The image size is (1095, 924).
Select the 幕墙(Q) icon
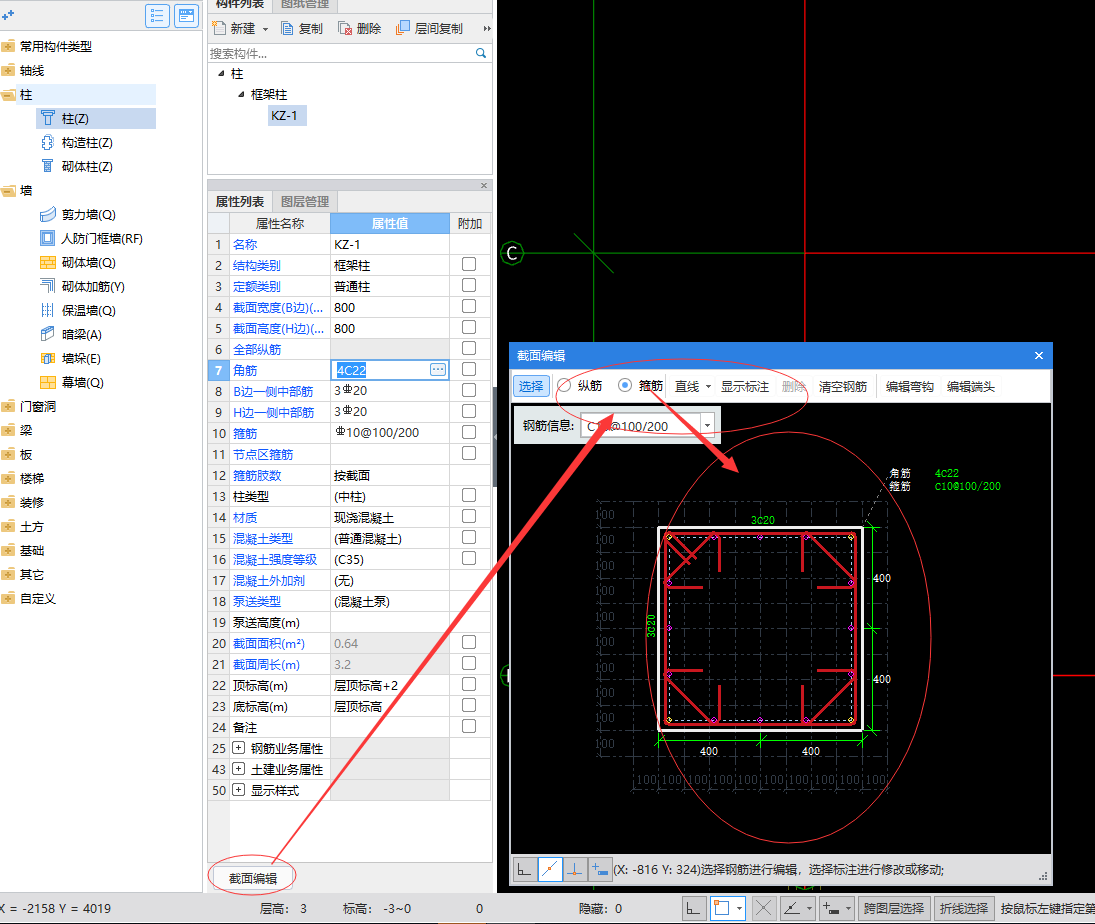tap(47, 382)
